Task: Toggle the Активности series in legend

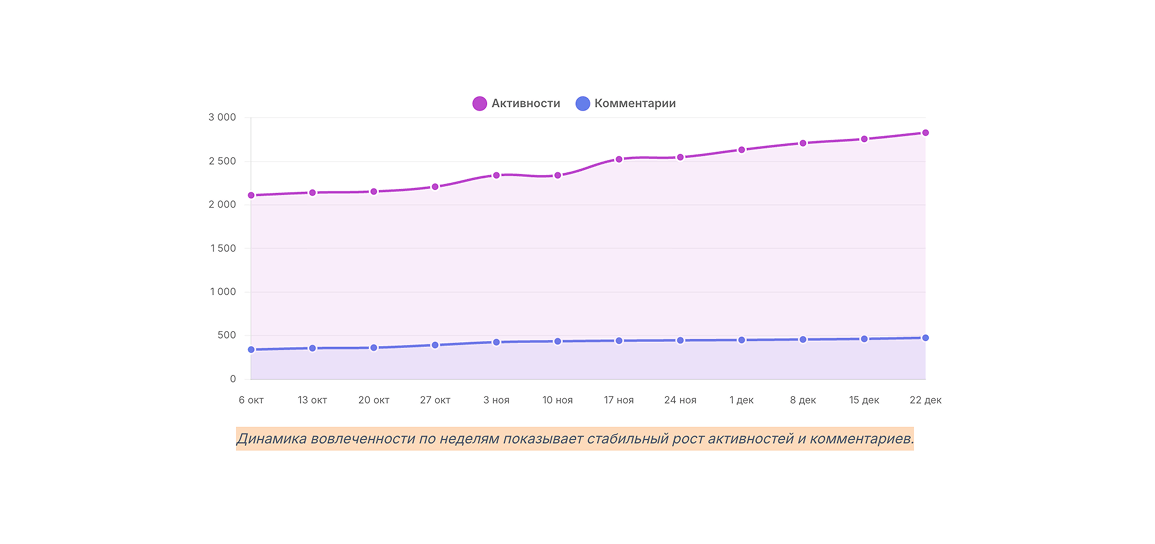Action: (525, 103)
